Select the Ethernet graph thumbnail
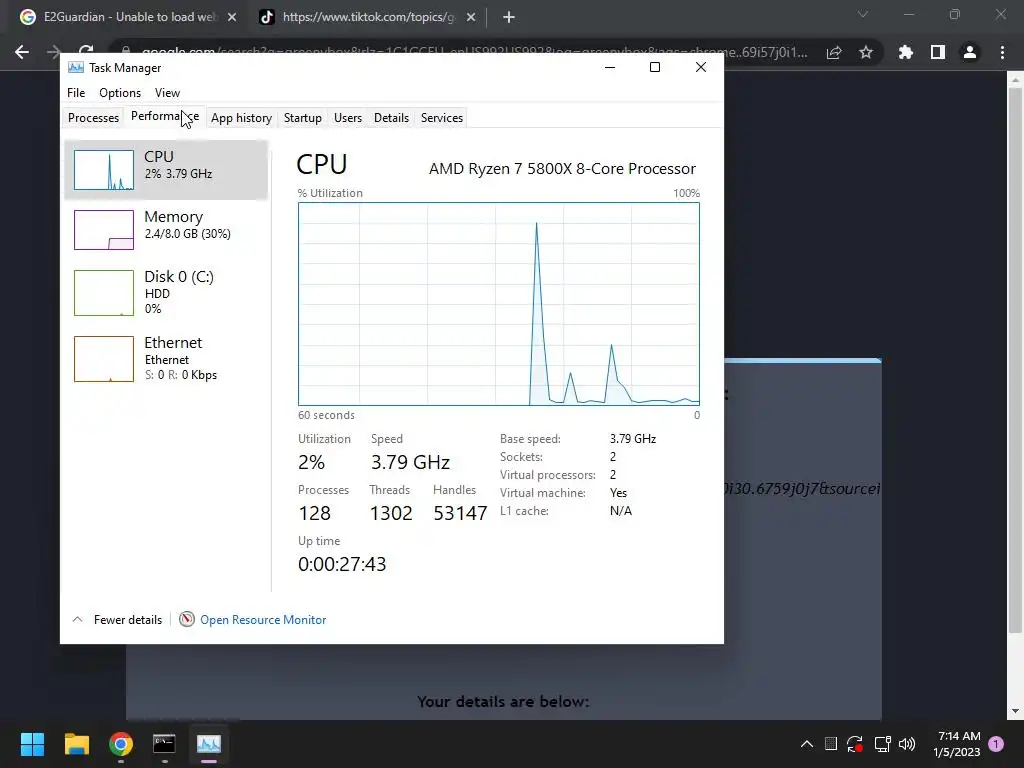The height and width of the screenshot is (768, 1024). click(x=104, y=359)
